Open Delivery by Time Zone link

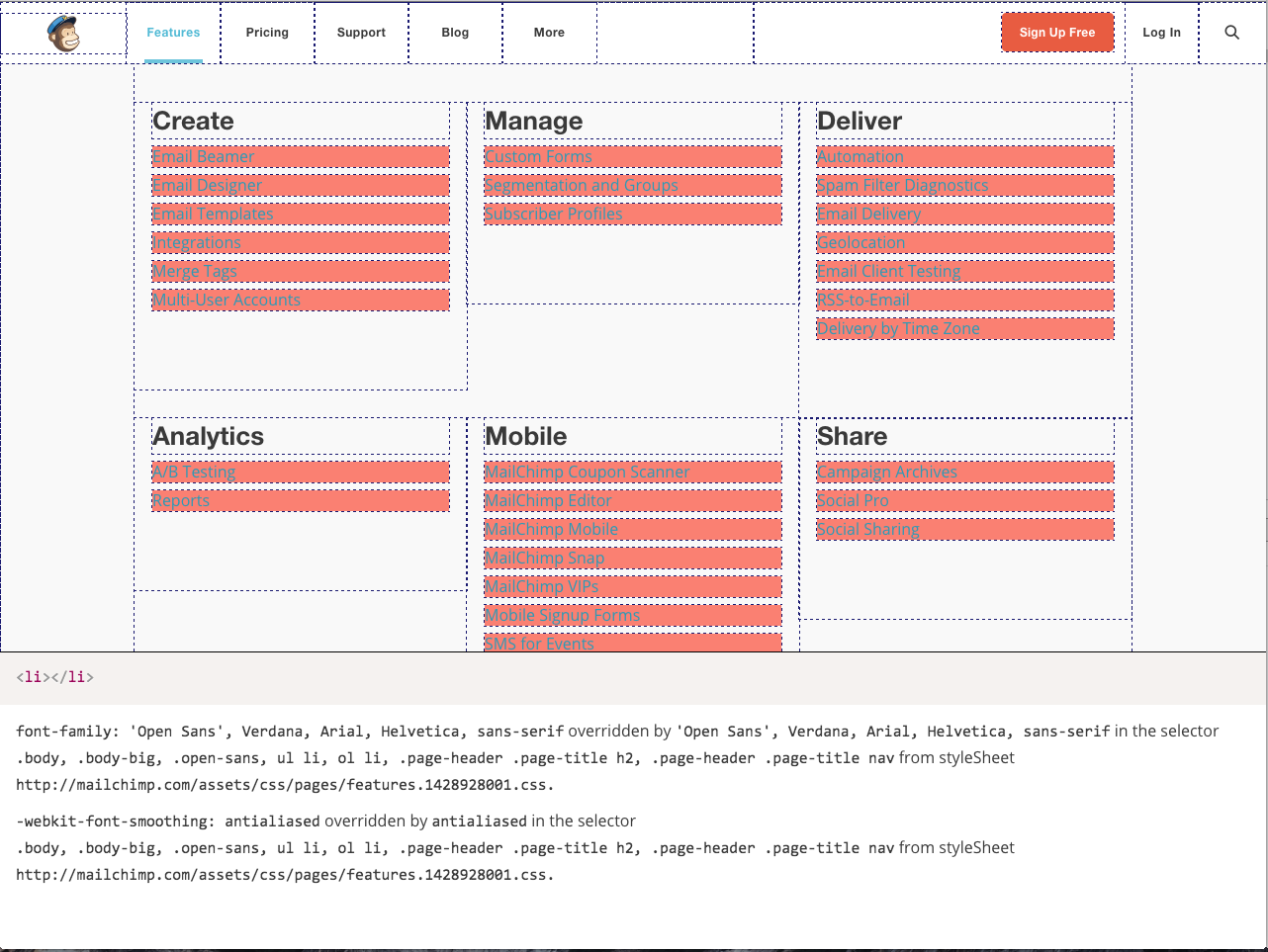898,328
